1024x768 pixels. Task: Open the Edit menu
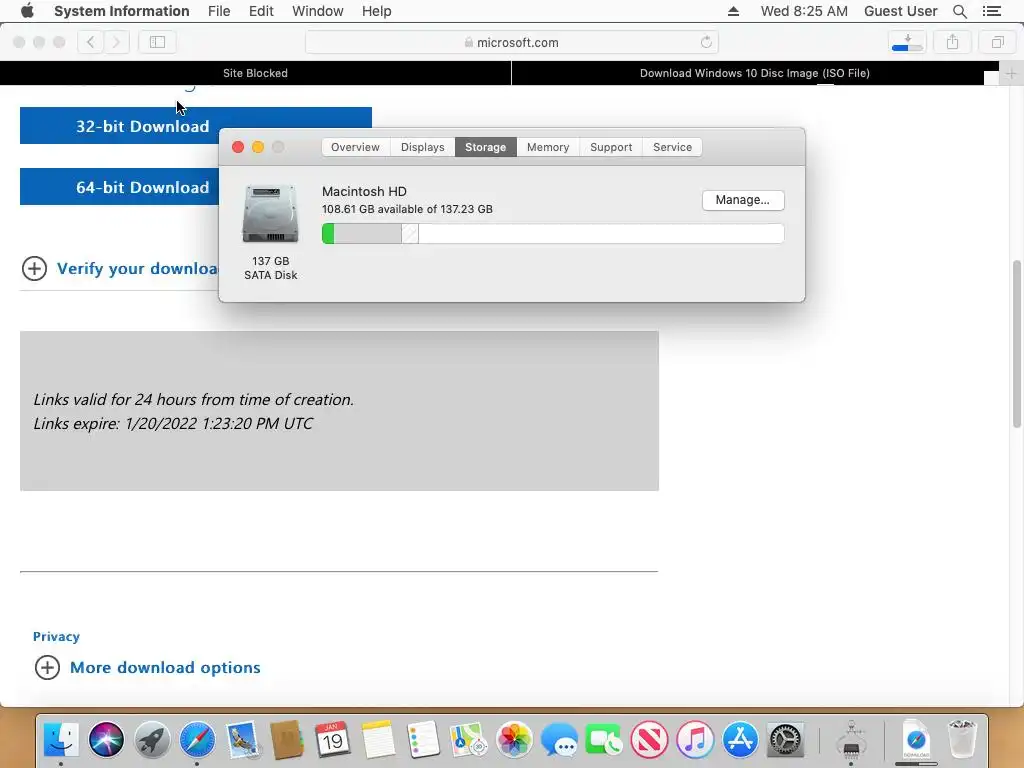point(261,11)
